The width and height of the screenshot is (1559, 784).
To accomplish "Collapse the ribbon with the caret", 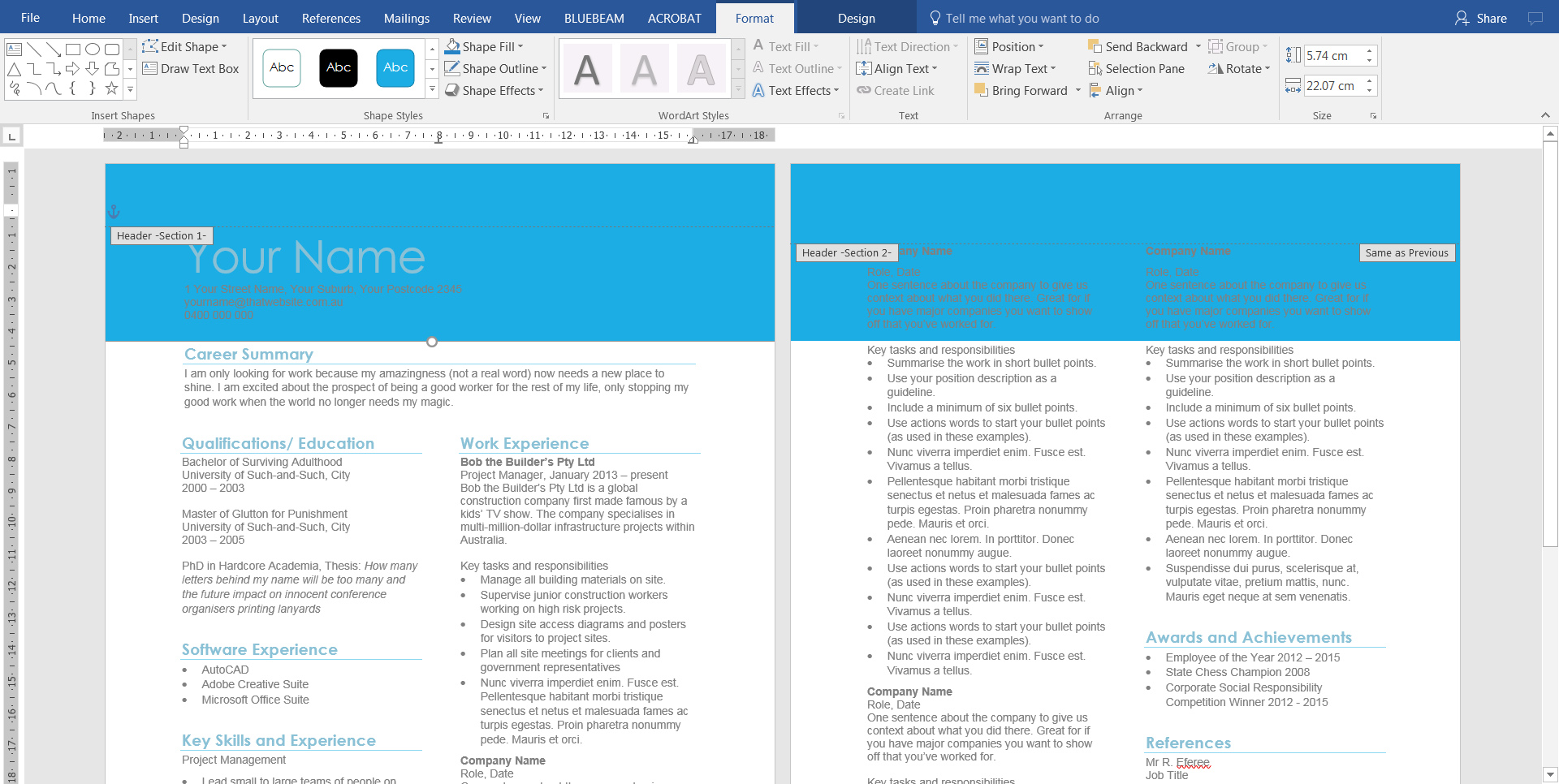I will click(x=1545, y=115).
